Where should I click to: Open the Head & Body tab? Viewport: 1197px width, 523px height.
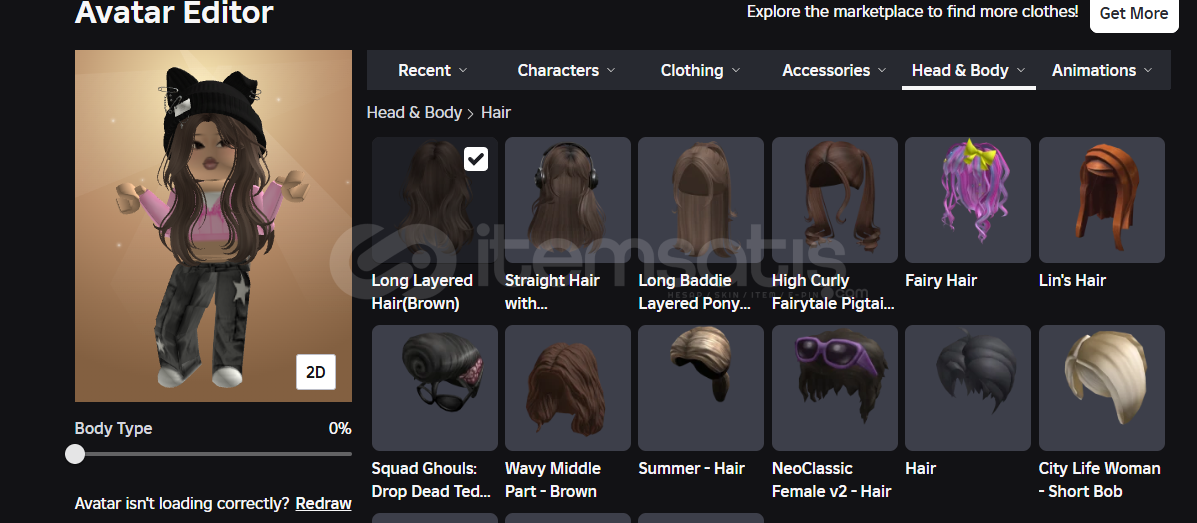968,70
